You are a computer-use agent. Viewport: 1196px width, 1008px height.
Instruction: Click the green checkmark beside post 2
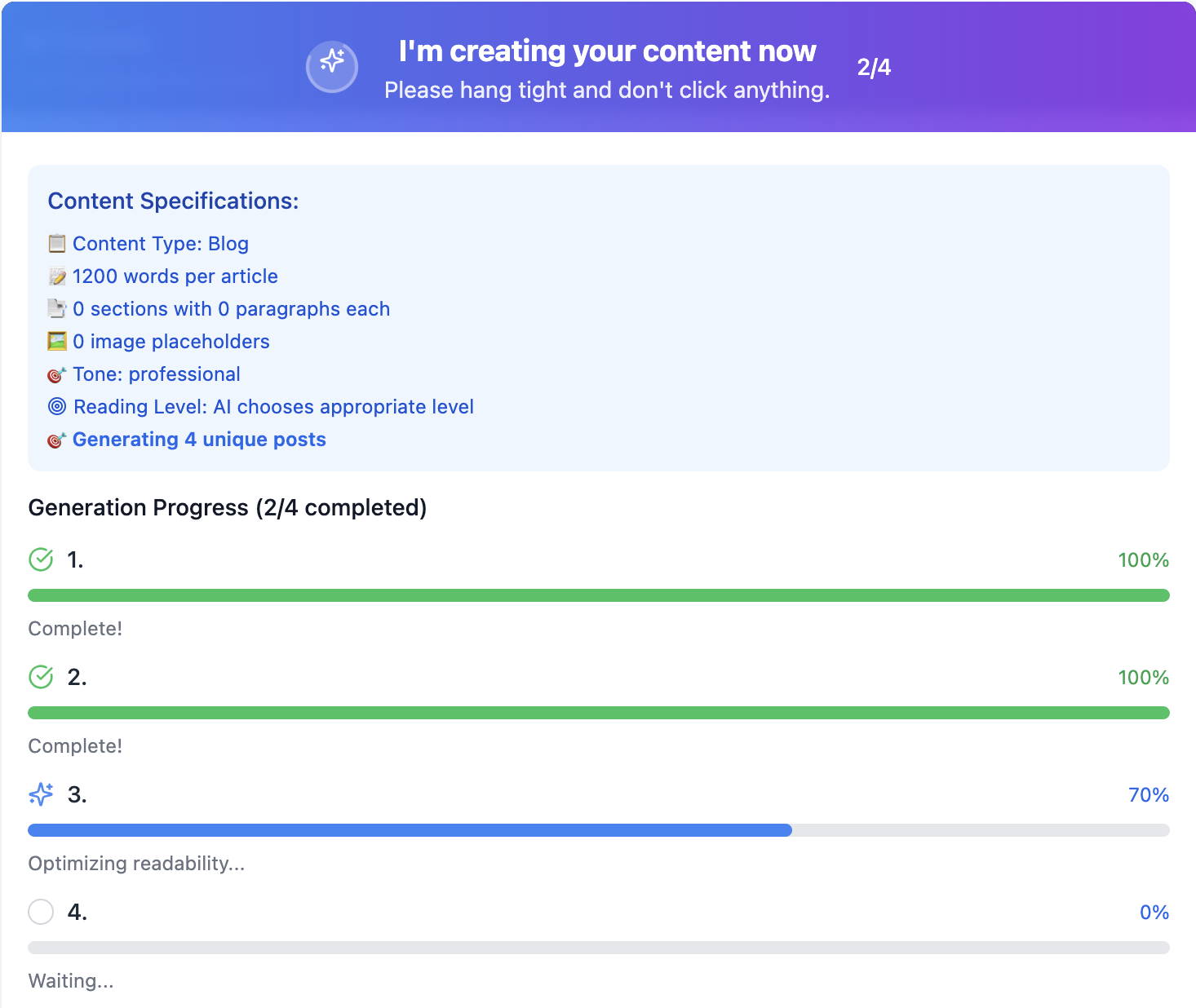(41, 677)
